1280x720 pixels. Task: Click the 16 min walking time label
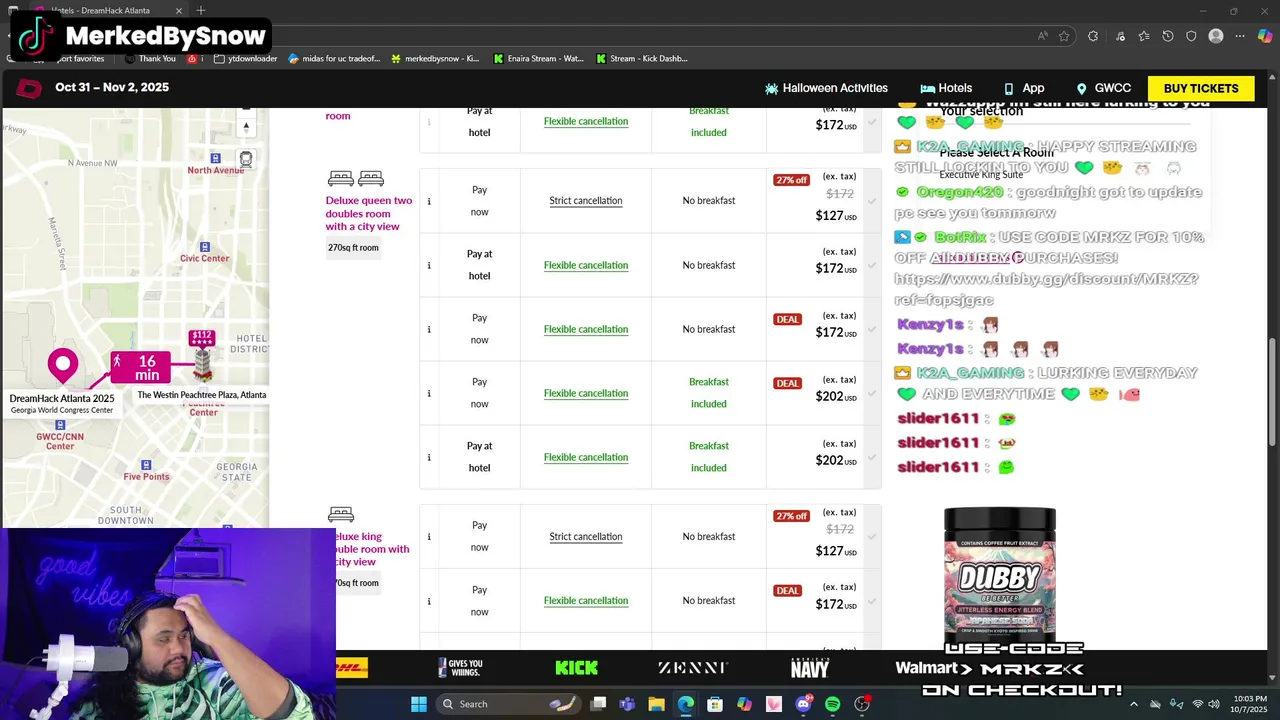tap(140, 368)
